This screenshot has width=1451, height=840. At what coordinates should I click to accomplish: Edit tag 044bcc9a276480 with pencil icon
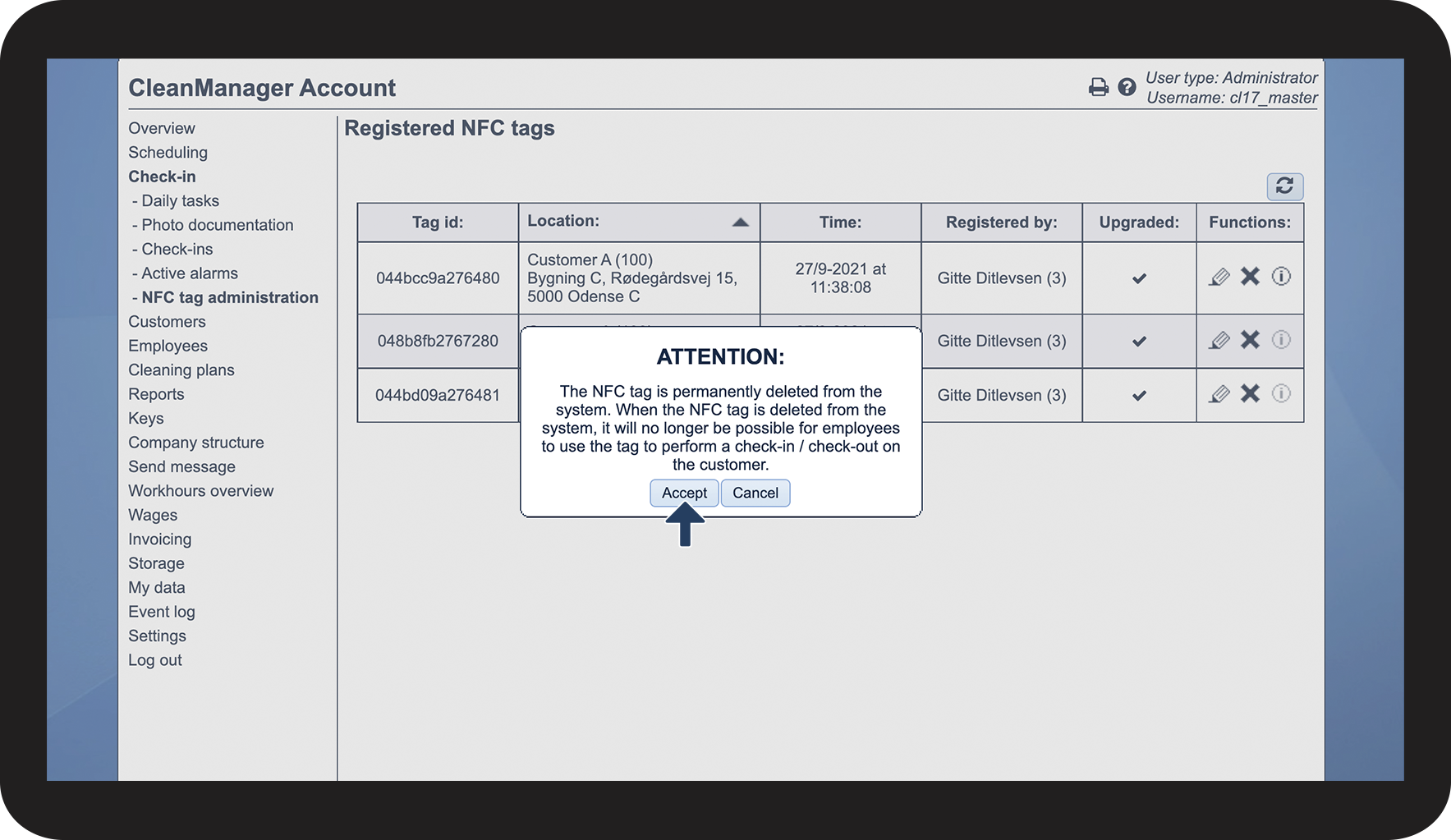[x=1219, y=278]
